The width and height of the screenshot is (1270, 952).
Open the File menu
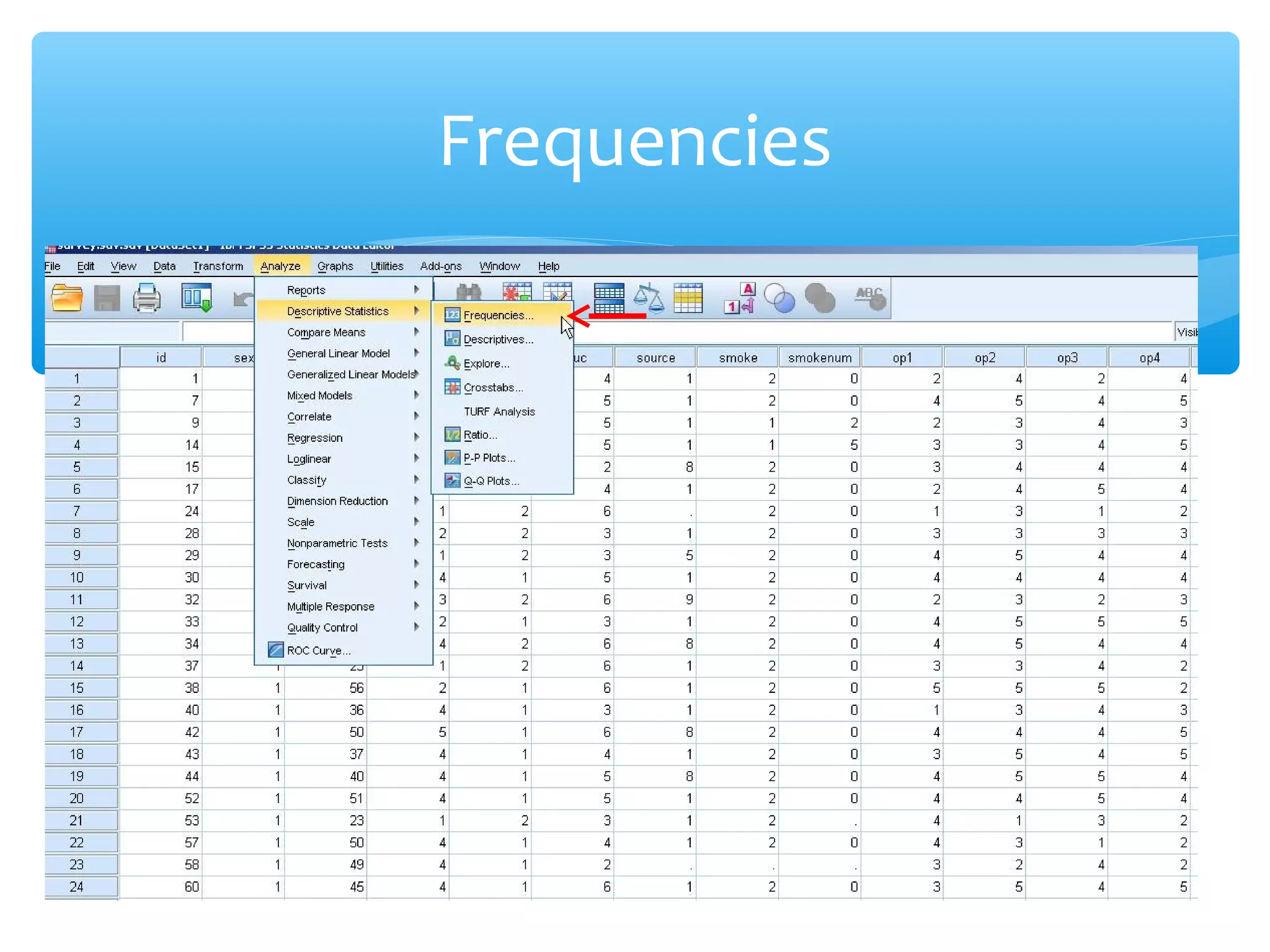53,266
